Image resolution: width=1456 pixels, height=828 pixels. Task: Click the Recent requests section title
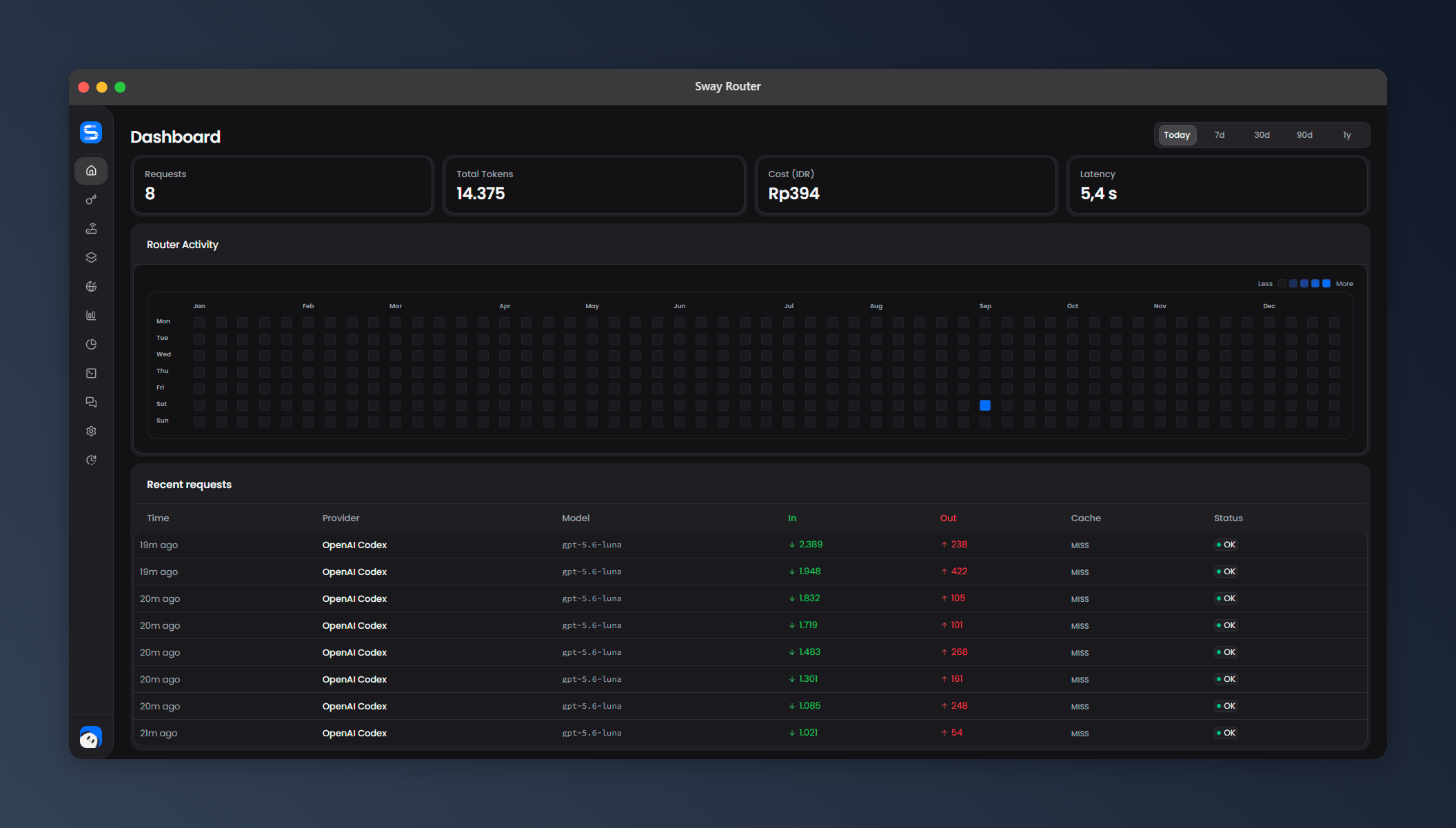pos(189,485)
